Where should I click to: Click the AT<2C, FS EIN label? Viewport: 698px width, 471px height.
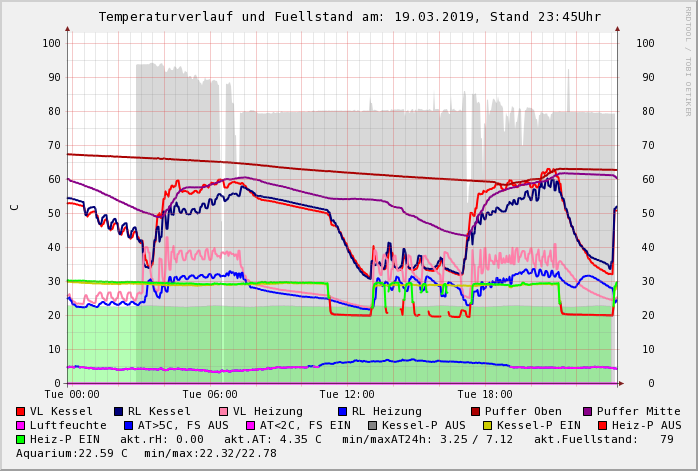(x=305, y=426)
